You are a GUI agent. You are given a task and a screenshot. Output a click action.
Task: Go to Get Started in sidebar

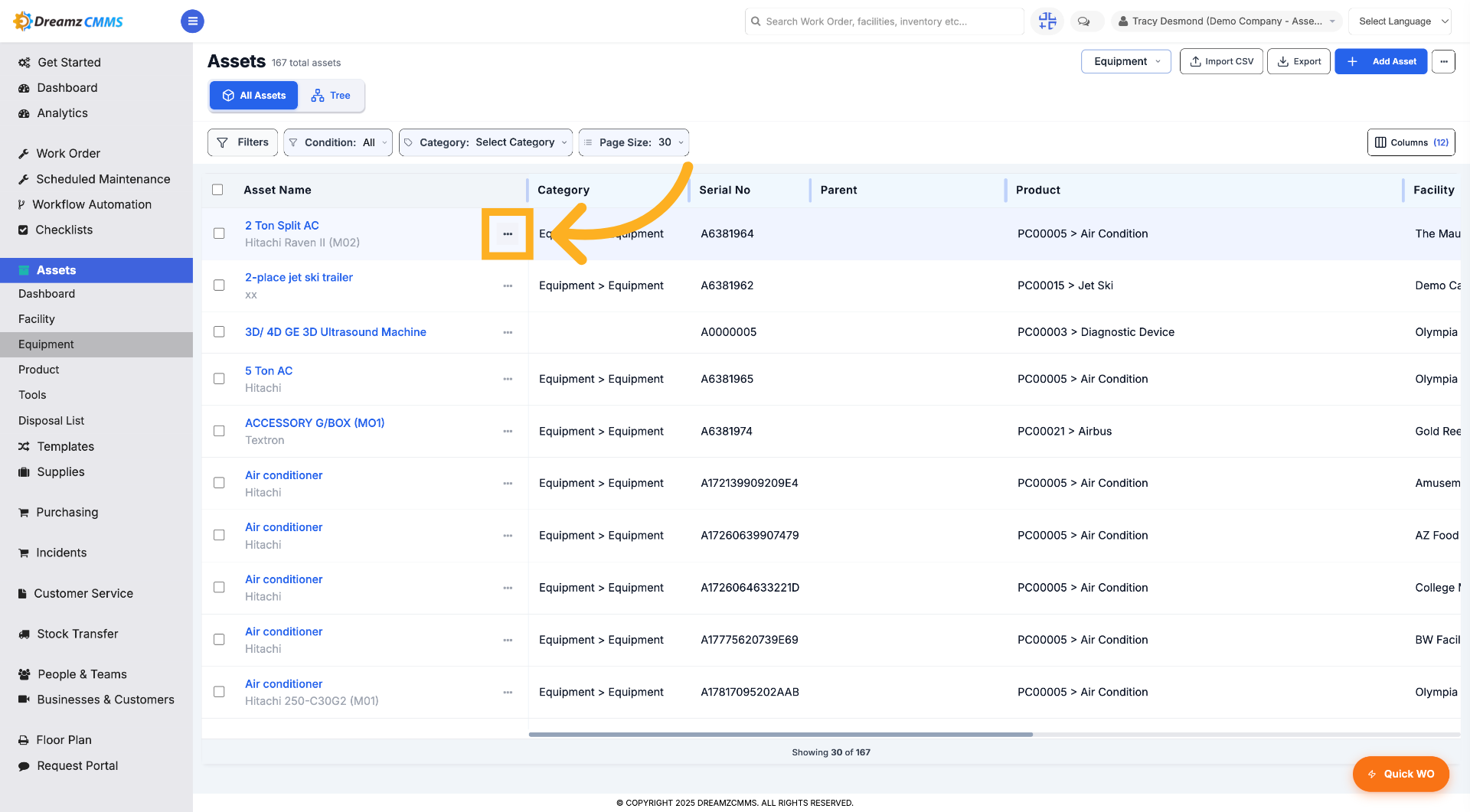click(x=69, y=62)
